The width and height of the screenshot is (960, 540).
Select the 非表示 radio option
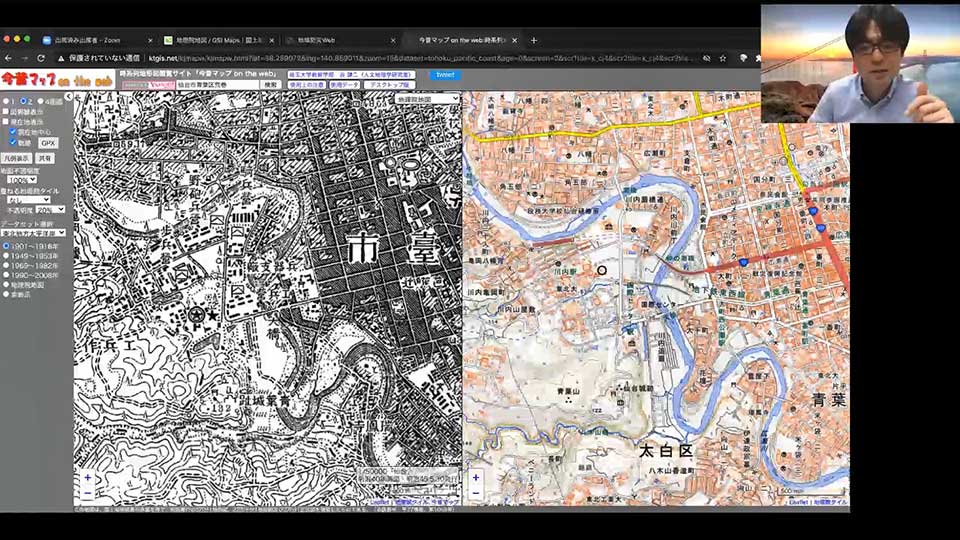(6, 294)
